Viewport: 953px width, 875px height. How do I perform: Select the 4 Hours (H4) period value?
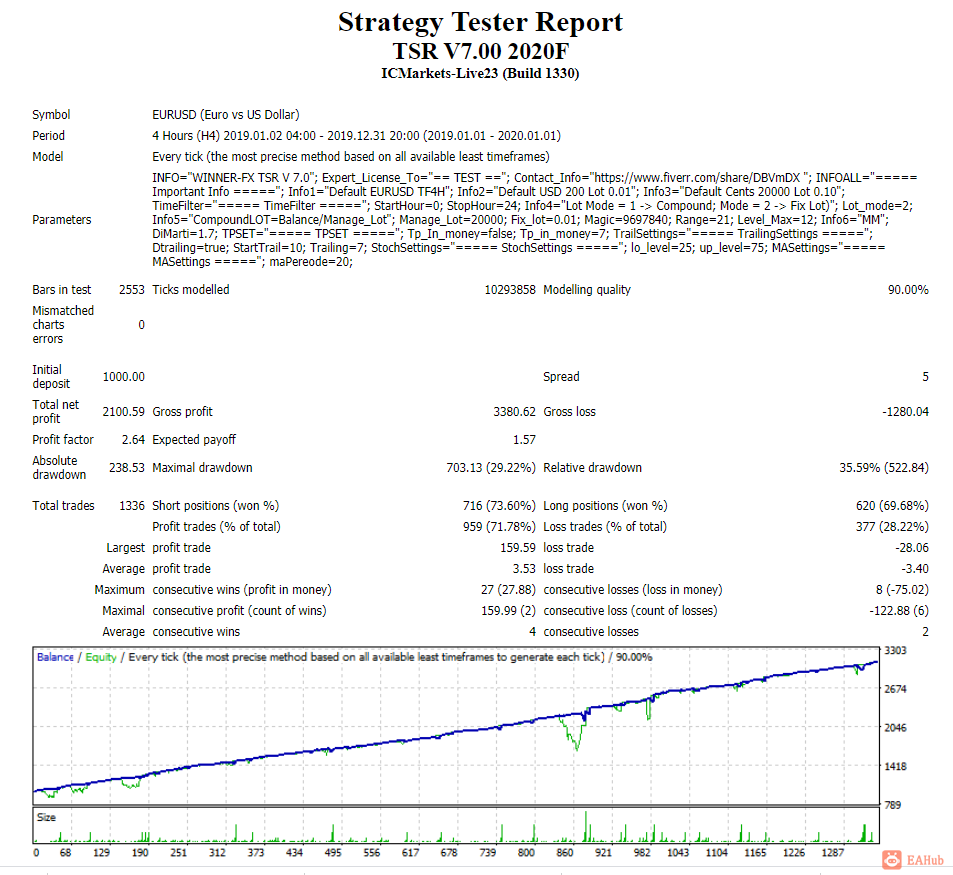[x=356, y=136]
